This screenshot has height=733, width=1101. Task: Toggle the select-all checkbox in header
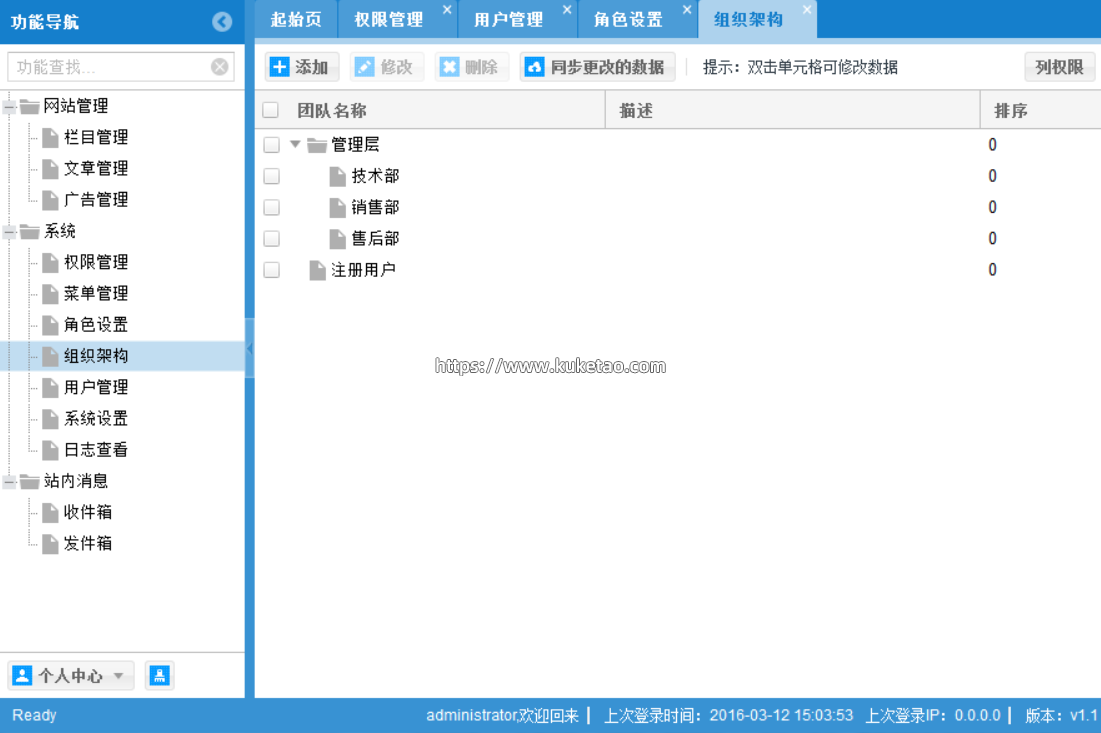(x=271, y=111)
